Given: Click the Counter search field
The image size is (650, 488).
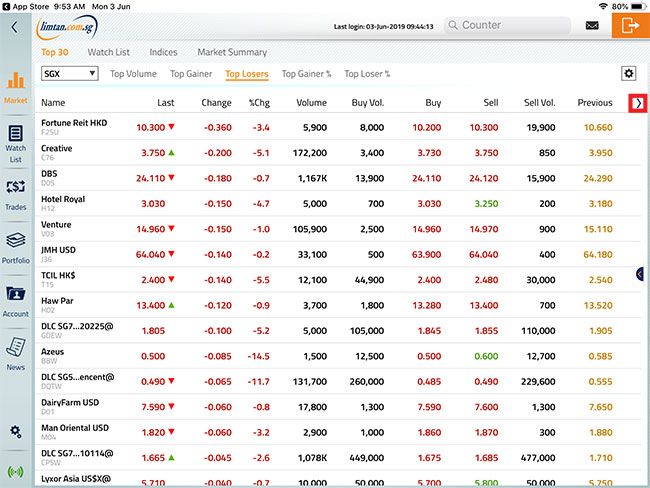Looking at the screenshot, I should (508, 25).
